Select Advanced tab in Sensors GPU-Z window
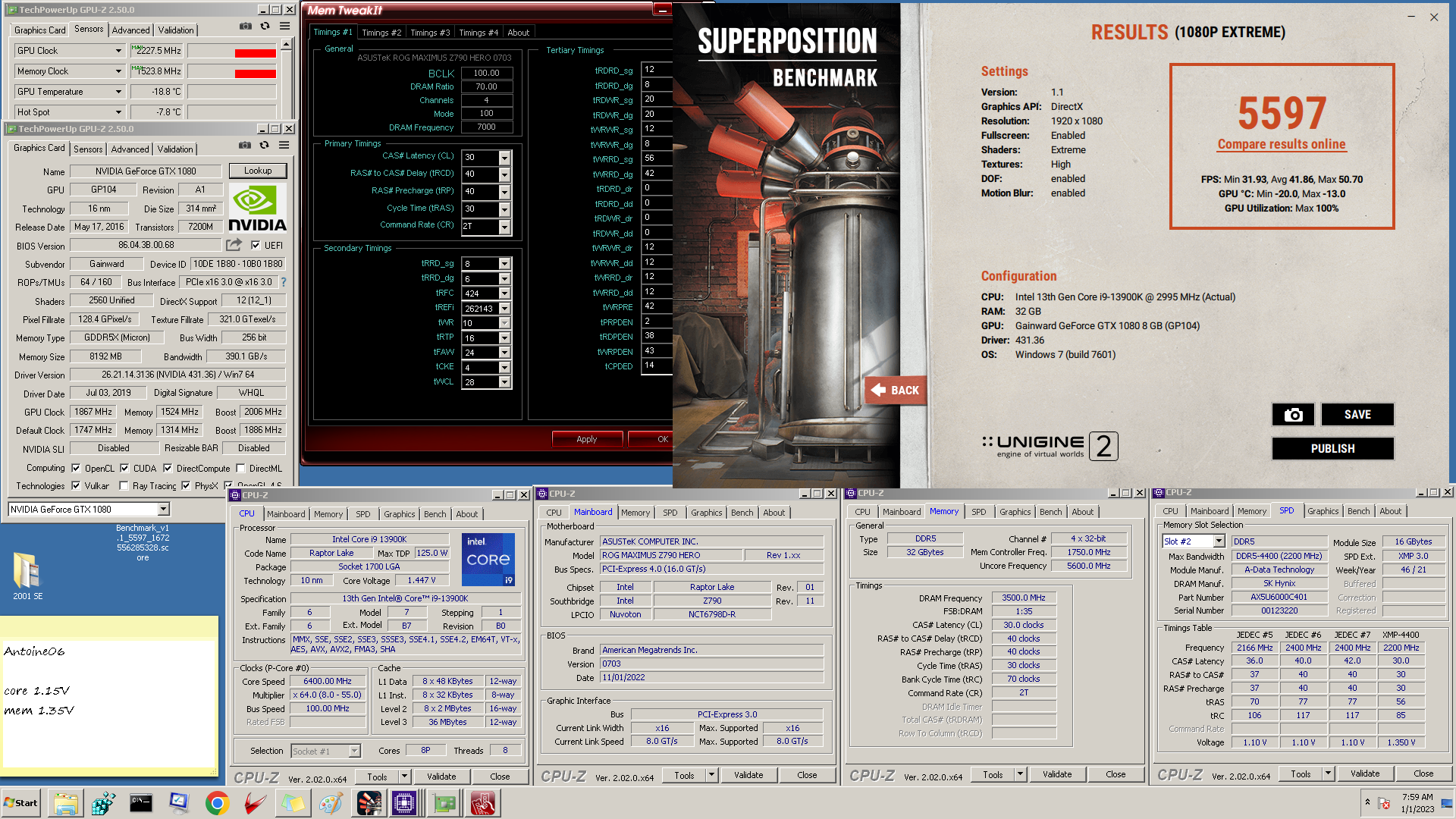The height and width of the screenshot is (819, 1456). pos(131,30)
